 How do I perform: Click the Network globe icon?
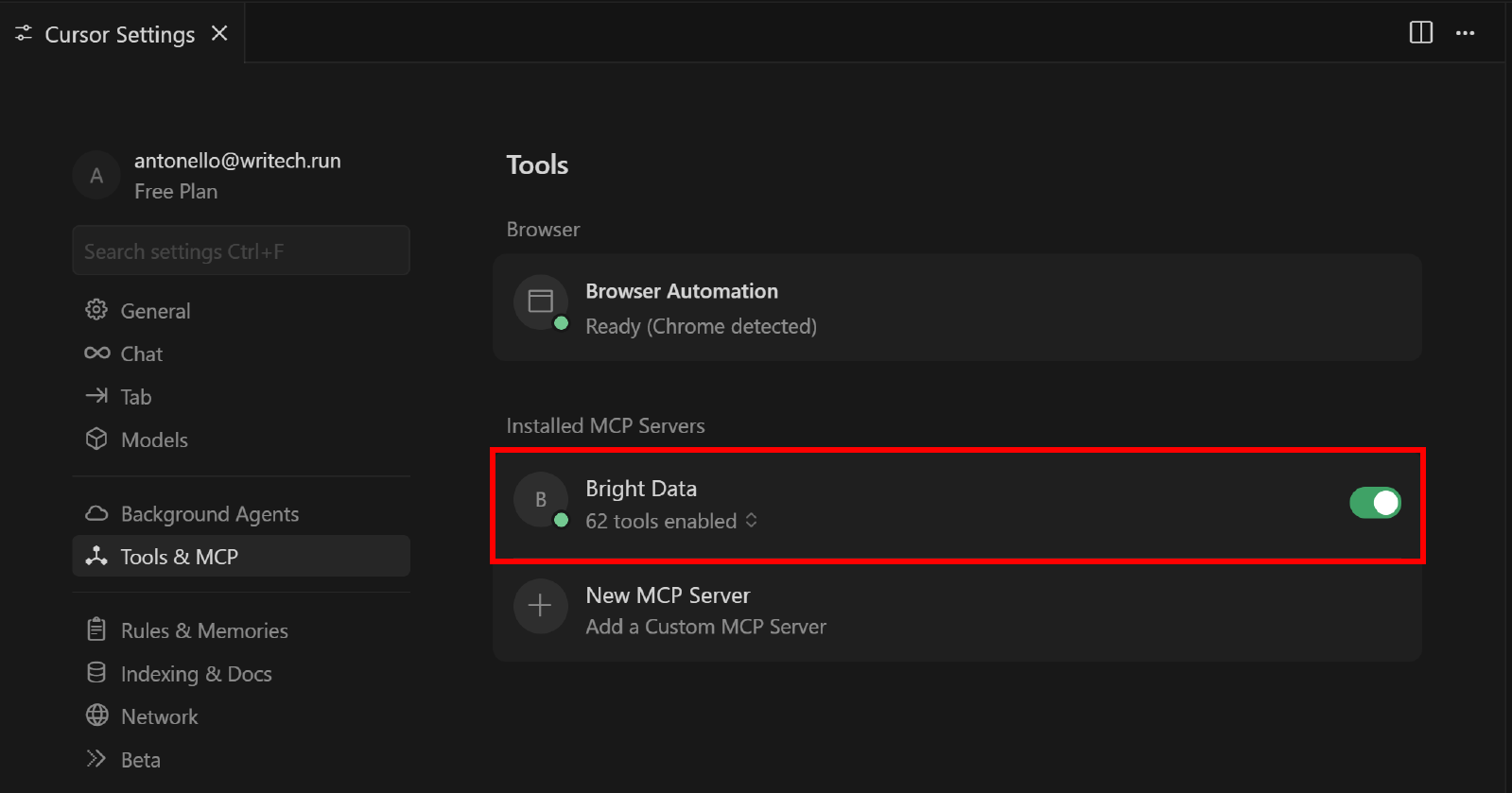point(96,715)
